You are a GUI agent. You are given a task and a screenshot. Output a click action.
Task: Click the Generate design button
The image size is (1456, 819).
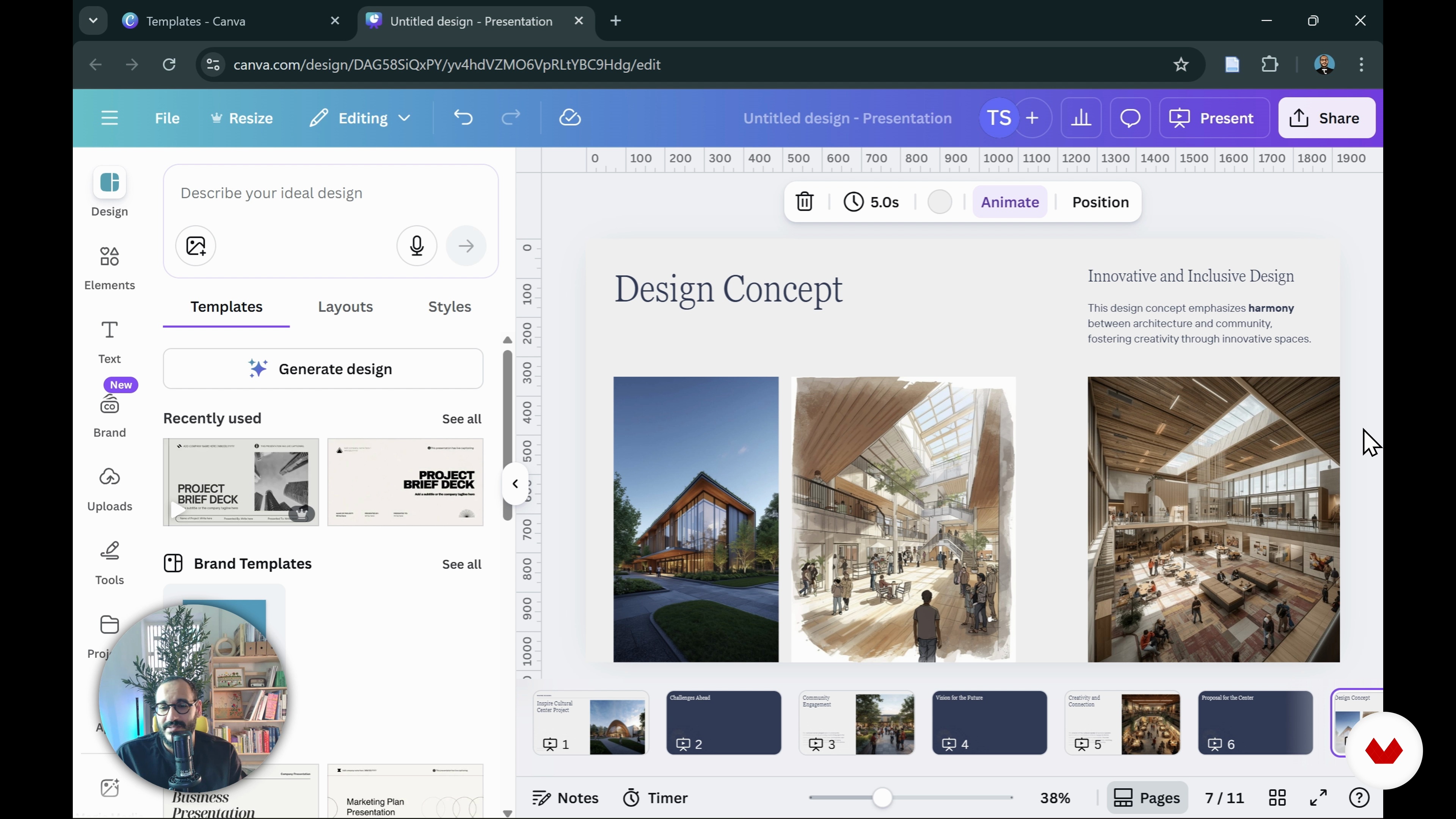point(323,369)
